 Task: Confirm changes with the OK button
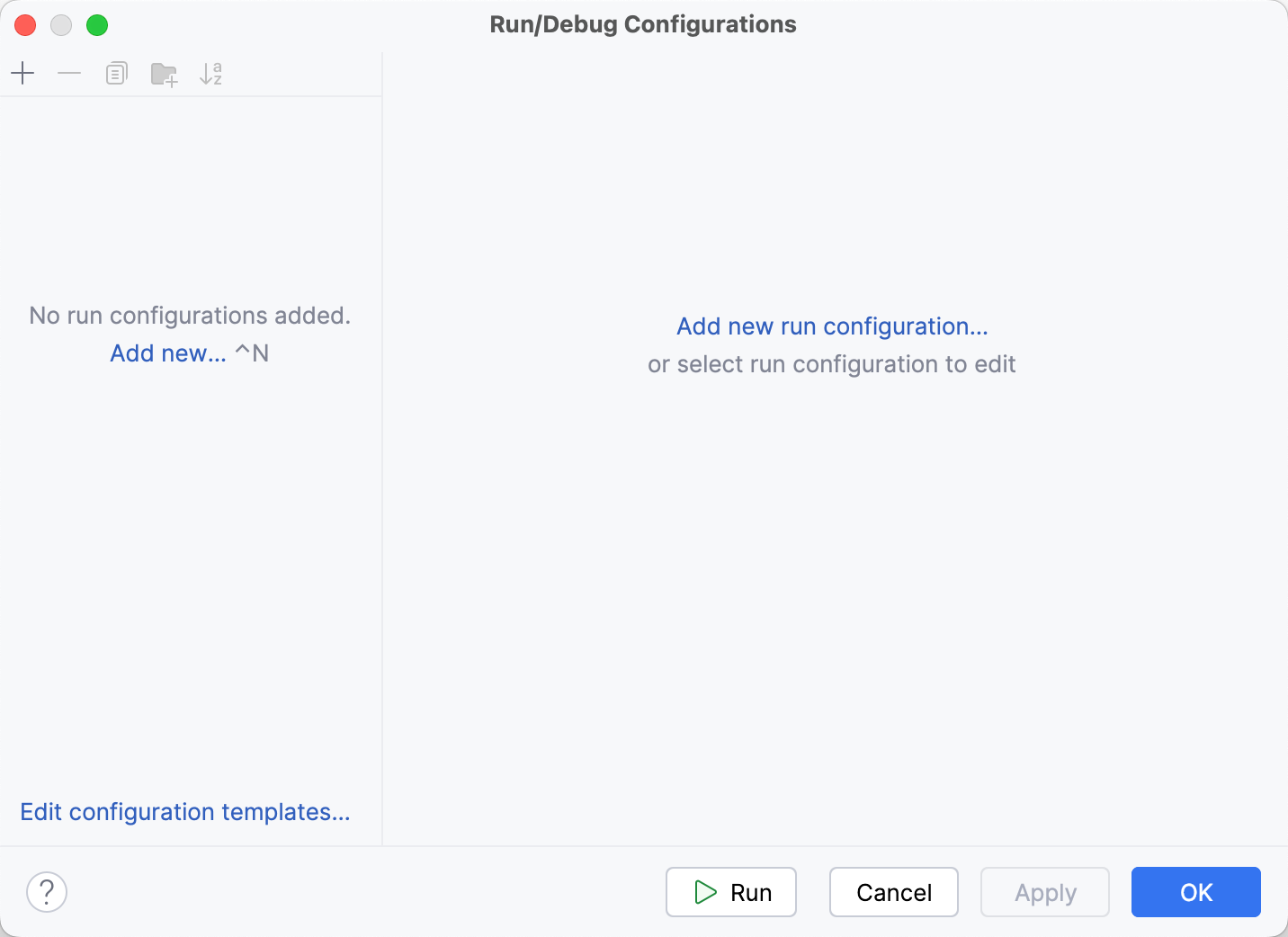click(x=1195, y=892)
